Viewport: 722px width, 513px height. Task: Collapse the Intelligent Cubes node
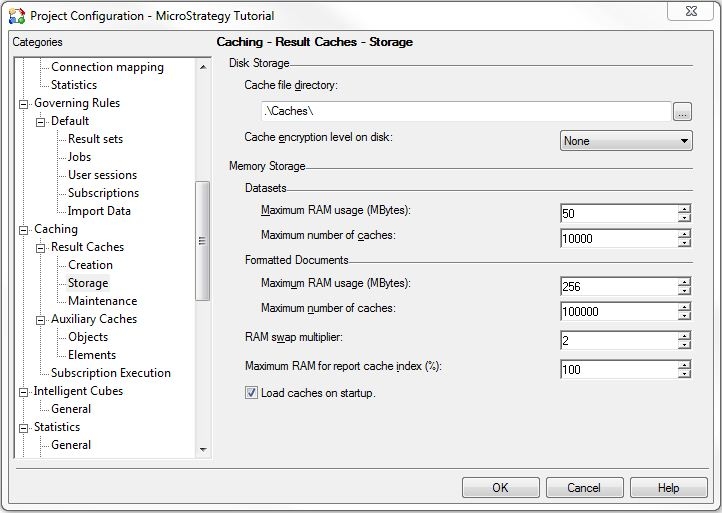coord(23,392)
